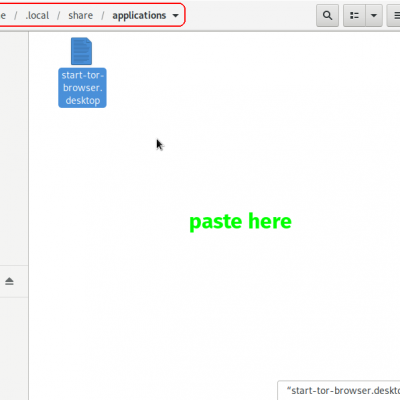Viewport: 400px width, 400px height.
Task: Click the applications path segment label
Action: pos(139,16)
